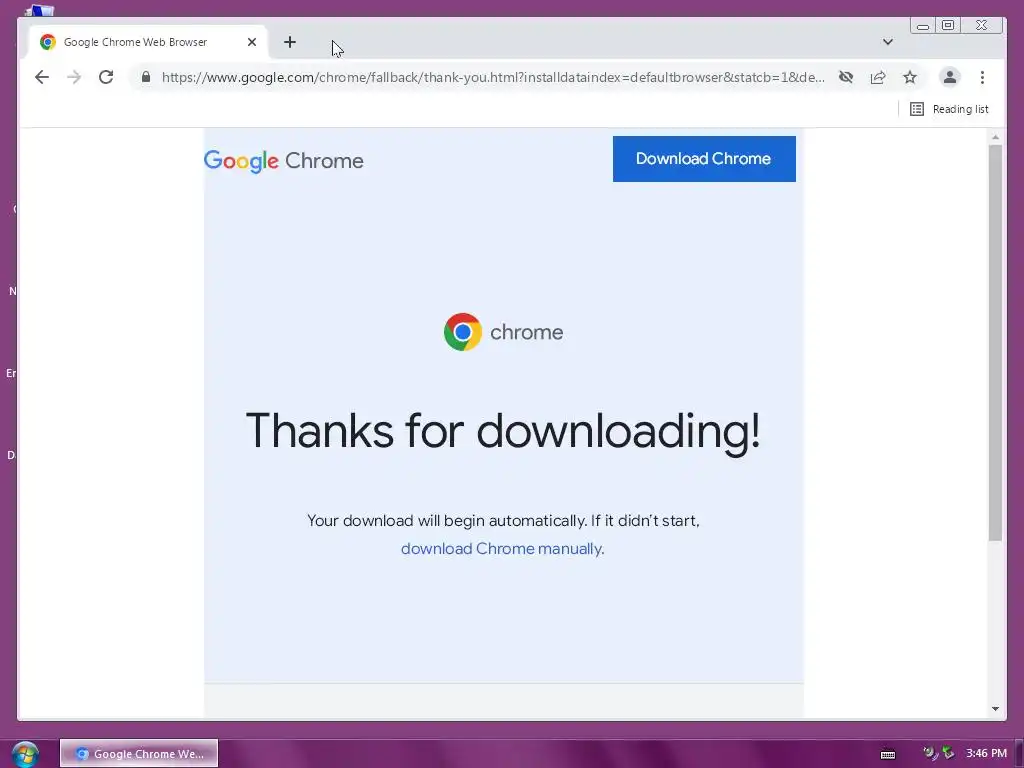
Task: Click the Google Chrome taskbar button
Action: pyautogui.click(x=139, y=754)
